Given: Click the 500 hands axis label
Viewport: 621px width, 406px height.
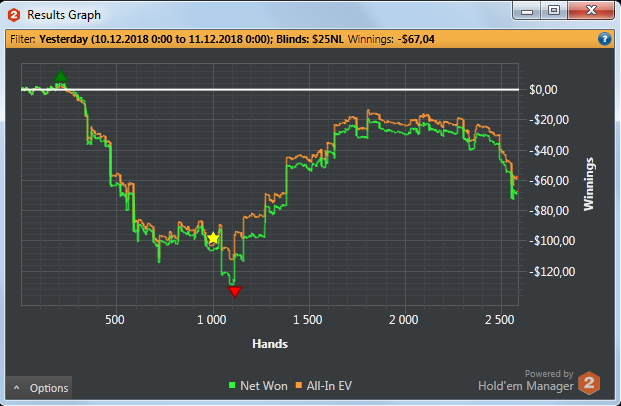Looking at the screenshot, I should 115,320.
